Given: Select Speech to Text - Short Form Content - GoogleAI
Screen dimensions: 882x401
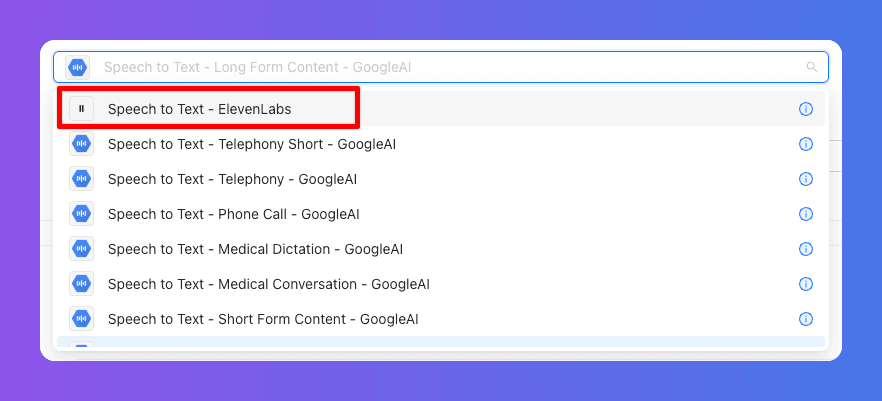Looking at the screenshot, I should point(440,318).
